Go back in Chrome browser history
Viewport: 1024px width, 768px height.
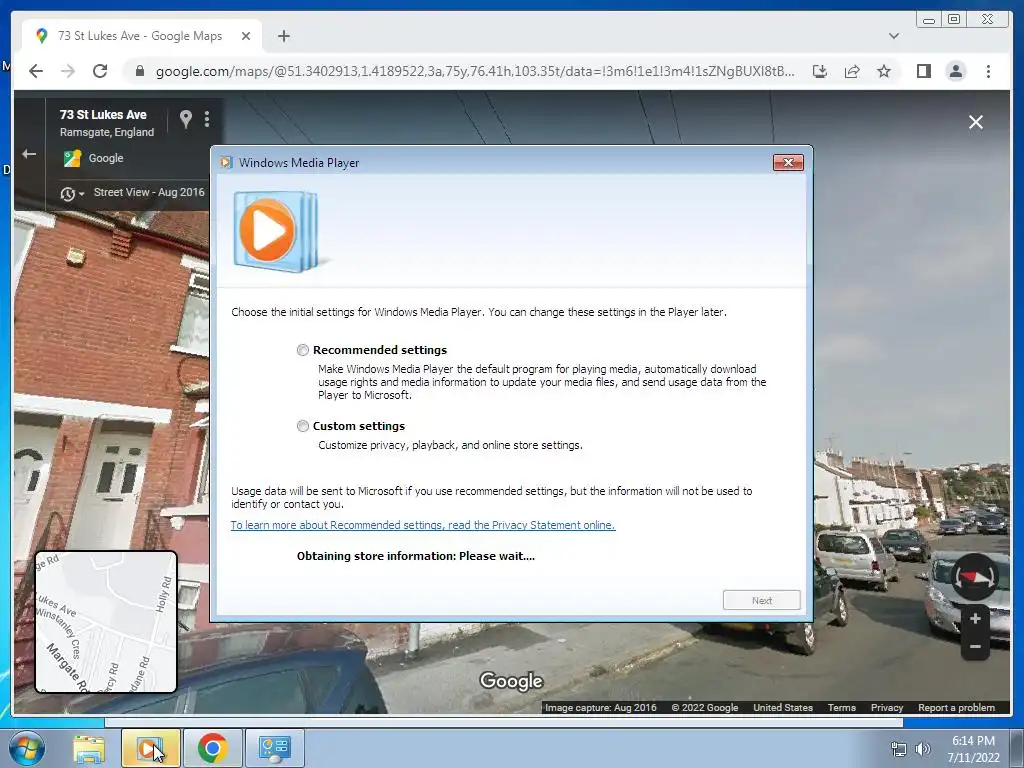pyautogui.click(x=36, y=71)
